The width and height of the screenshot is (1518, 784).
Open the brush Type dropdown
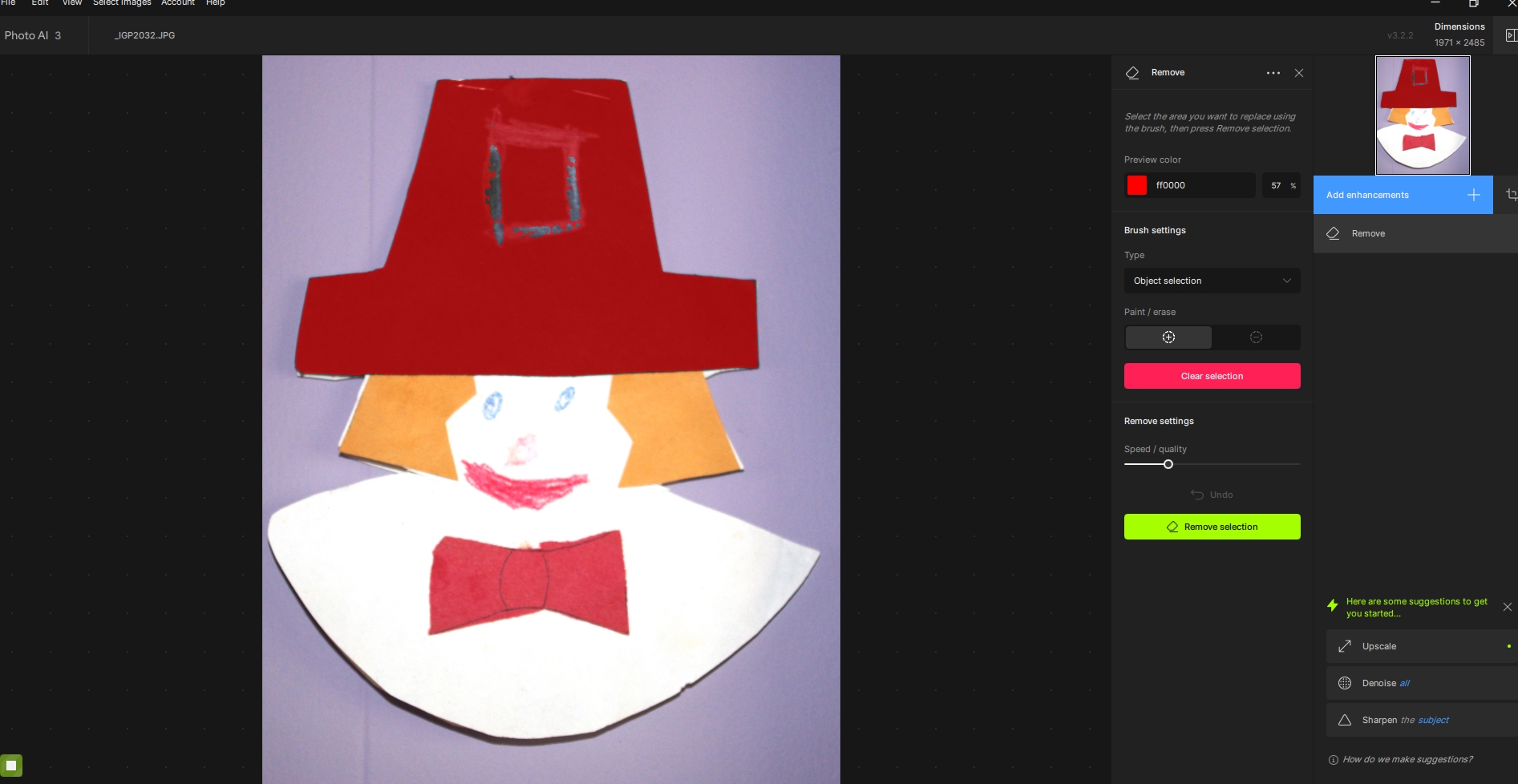(1212, 281)
